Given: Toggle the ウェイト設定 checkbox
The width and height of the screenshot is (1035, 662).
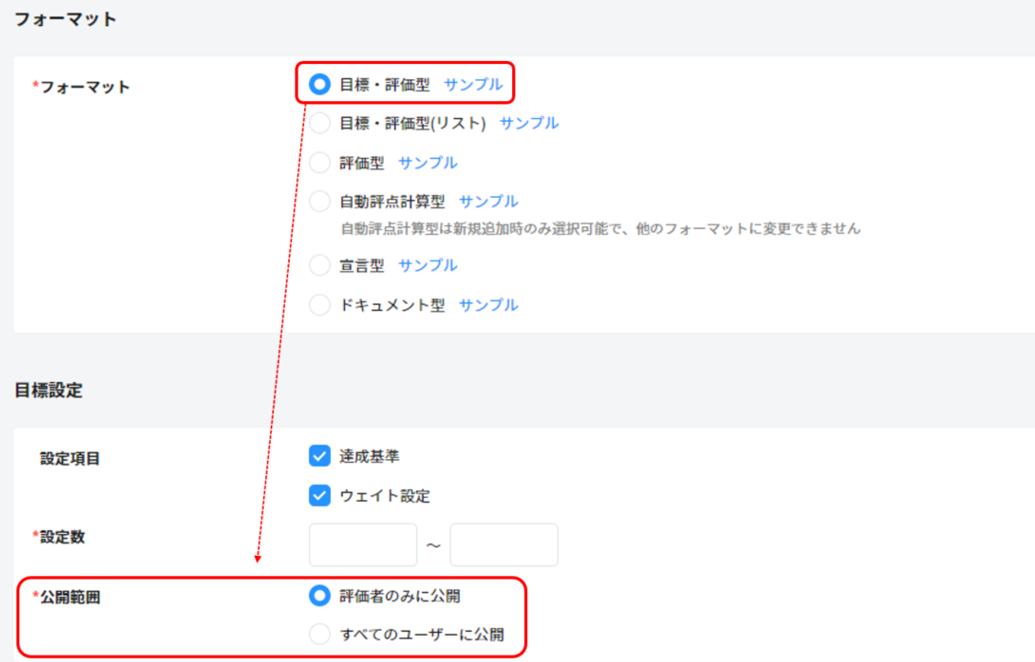Looking at the screenshot, I should 320,495.
